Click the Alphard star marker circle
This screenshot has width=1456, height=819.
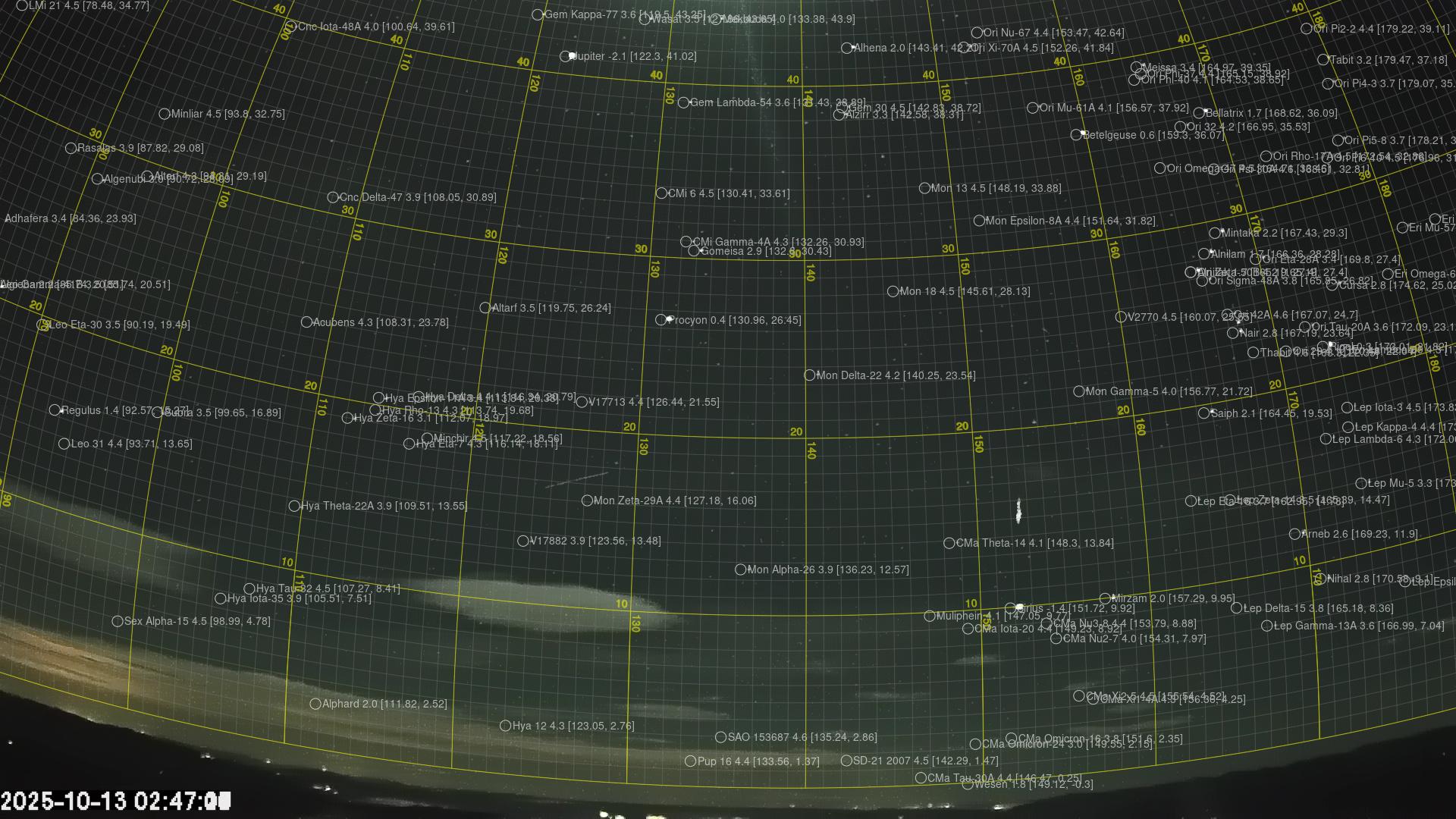coord(315,704)
